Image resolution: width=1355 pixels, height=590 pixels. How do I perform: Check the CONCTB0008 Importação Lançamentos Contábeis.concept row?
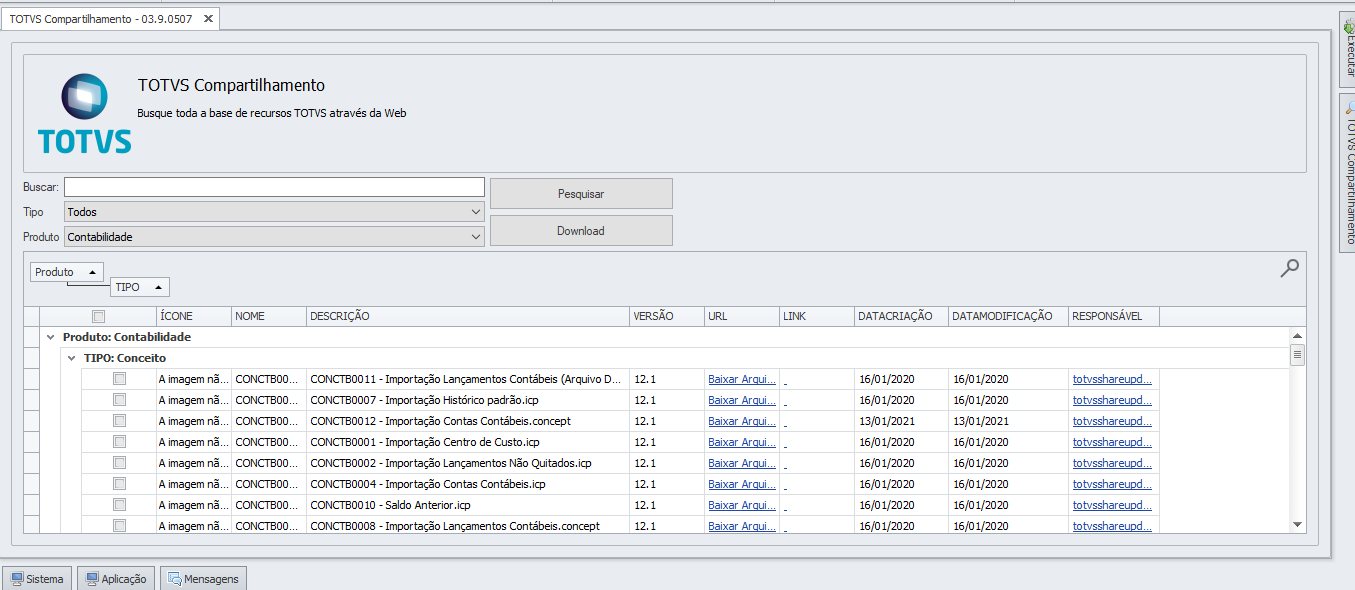click(119, 526)
